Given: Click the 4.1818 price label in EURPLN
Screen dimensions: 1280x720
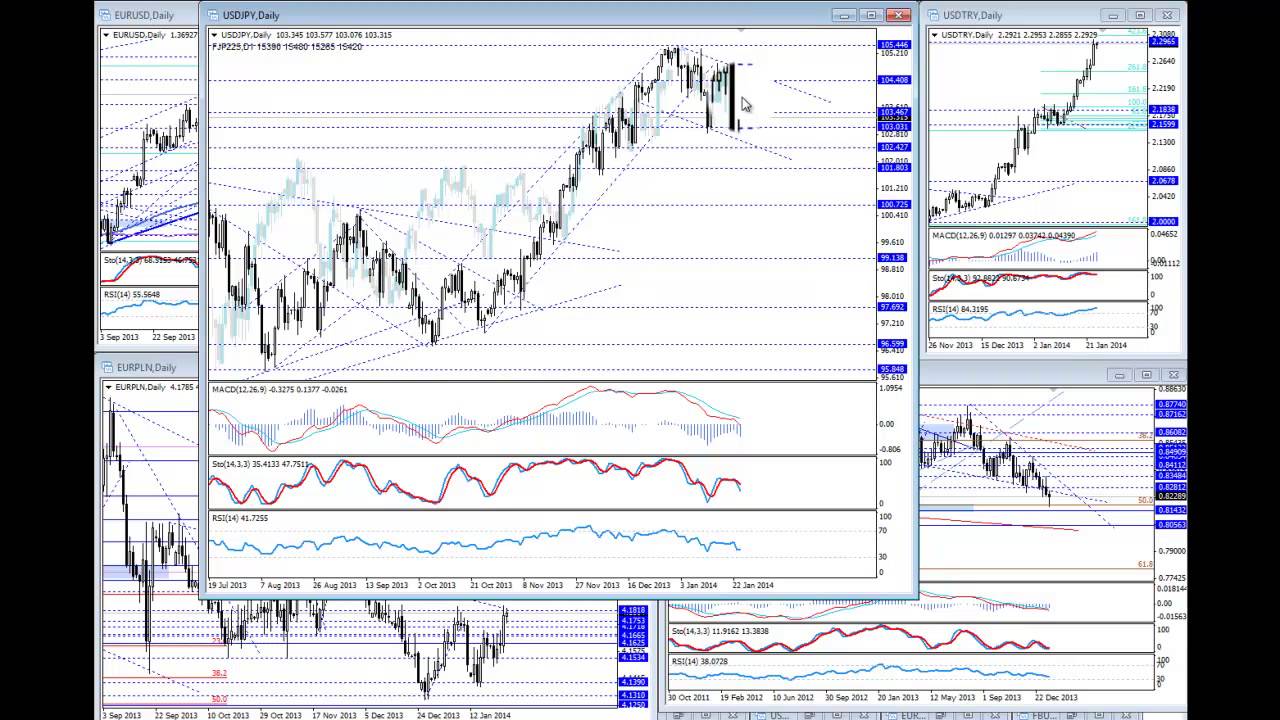Looking at the screenshot, I should point(633,610).
